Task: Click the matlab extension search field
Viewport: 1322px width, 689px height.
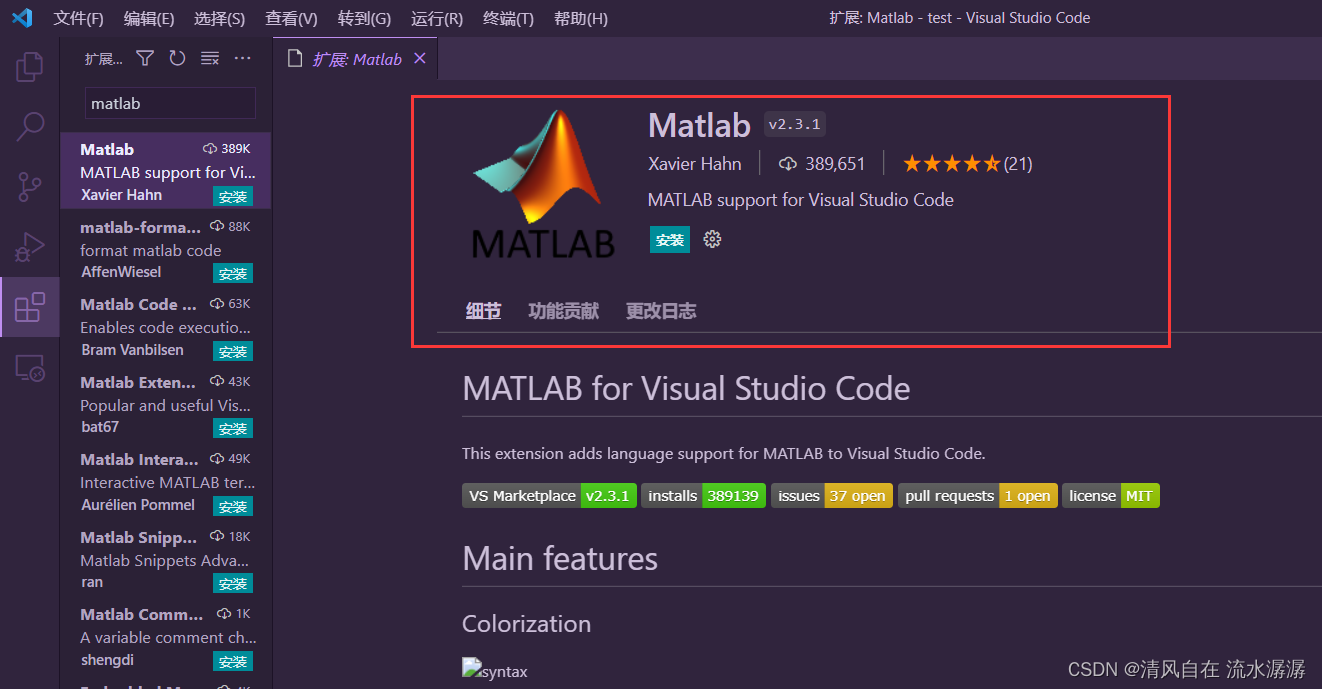Action: pos(170,103)
